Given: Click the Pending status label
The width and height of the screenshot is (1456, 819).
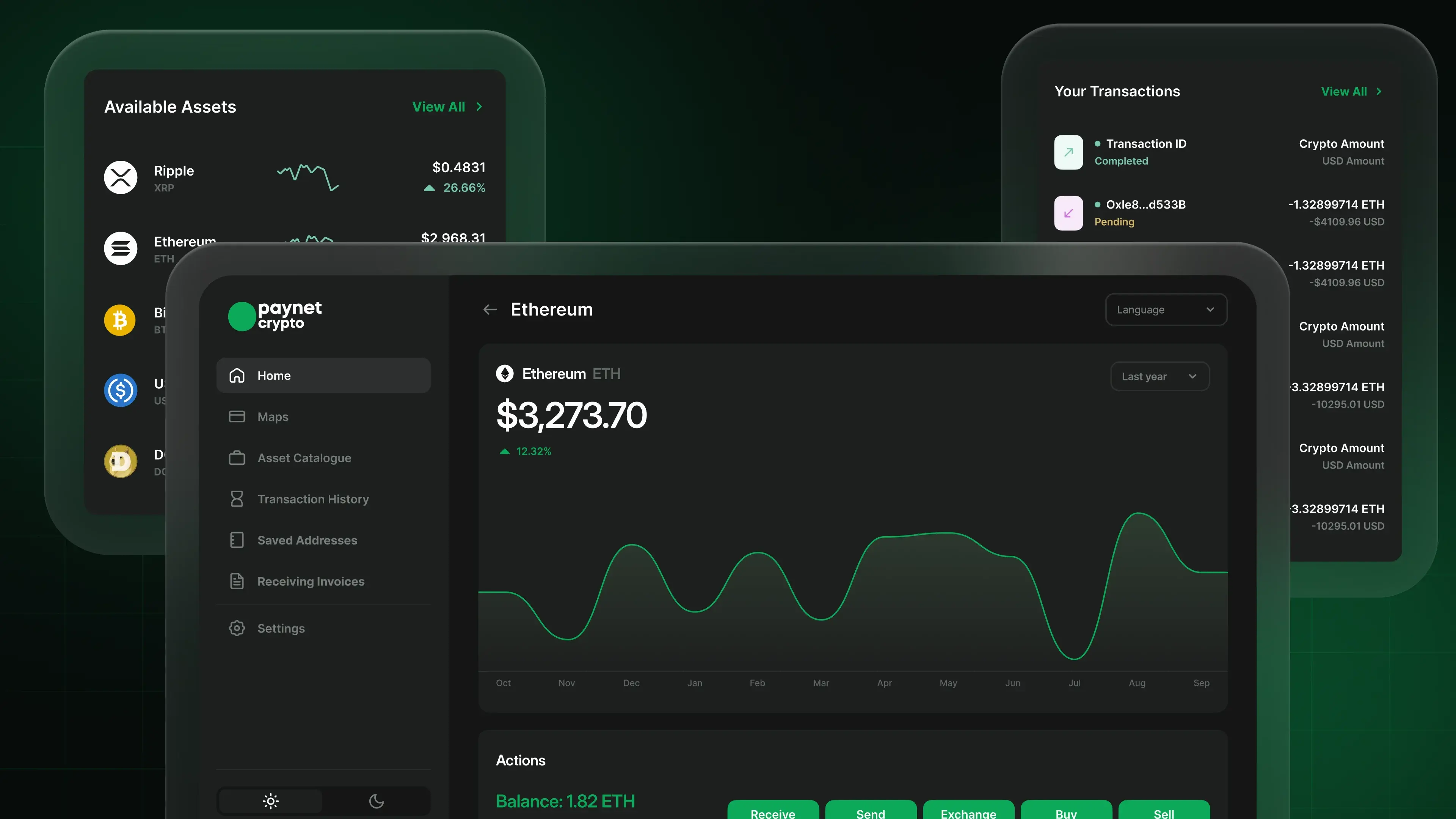Looking at the screenshot, I should click(1114, 221).
